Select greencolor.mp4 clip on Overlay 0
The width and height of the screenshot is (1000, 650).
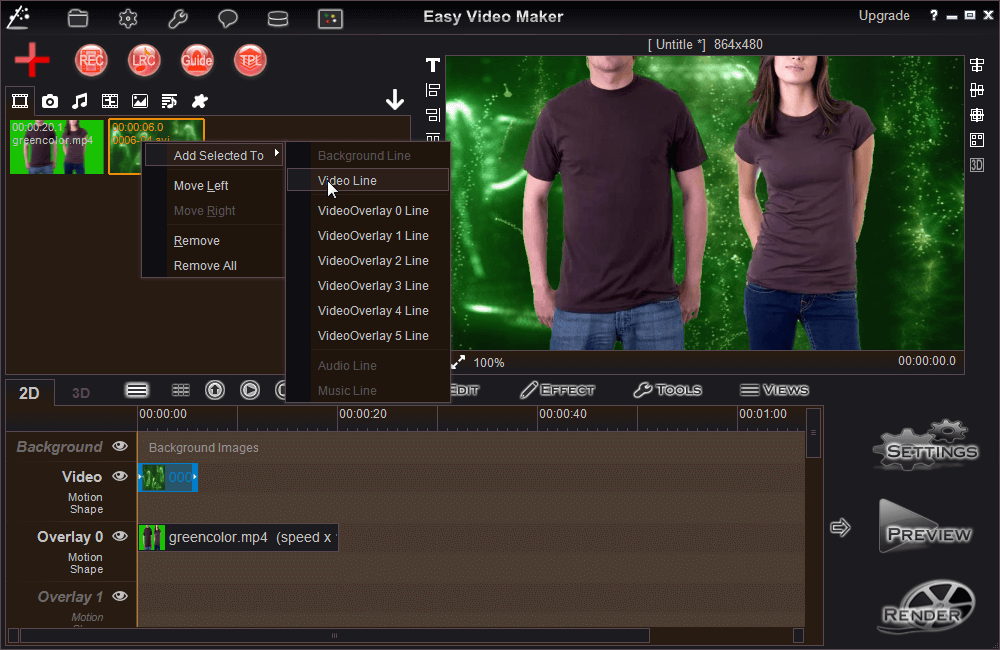238,537
